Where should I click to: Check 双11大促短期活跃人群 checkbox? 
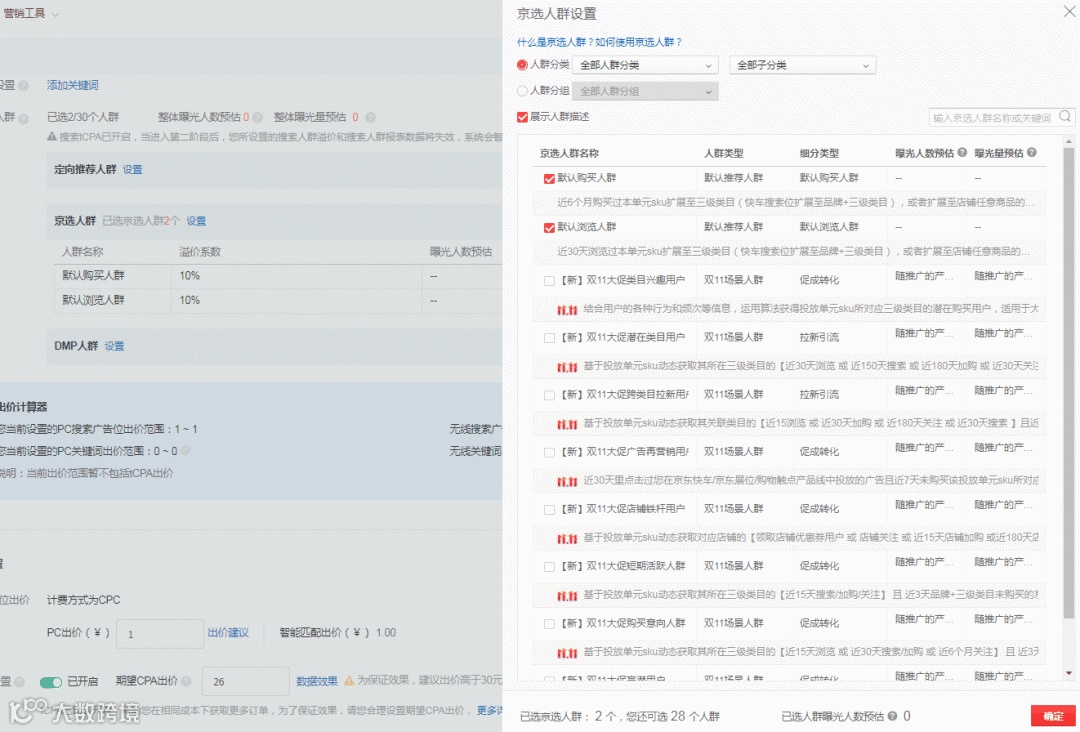(x=549, y=566)
